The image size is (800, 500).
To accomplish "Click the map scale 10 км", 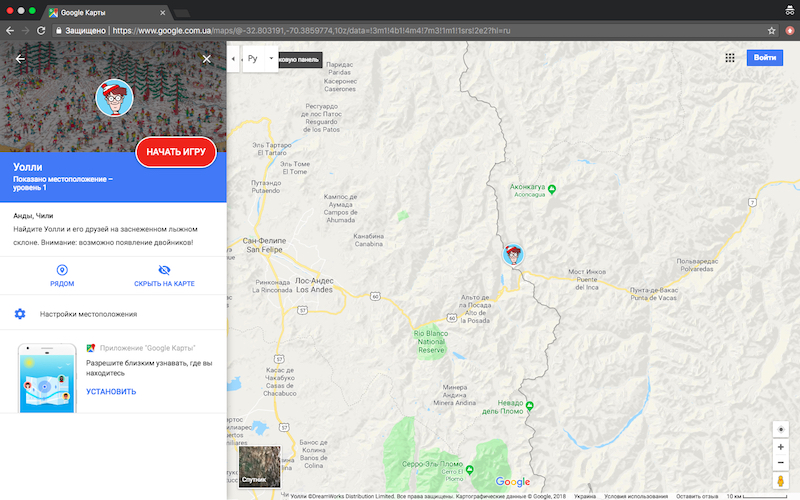I will click(x=757, y=496).
